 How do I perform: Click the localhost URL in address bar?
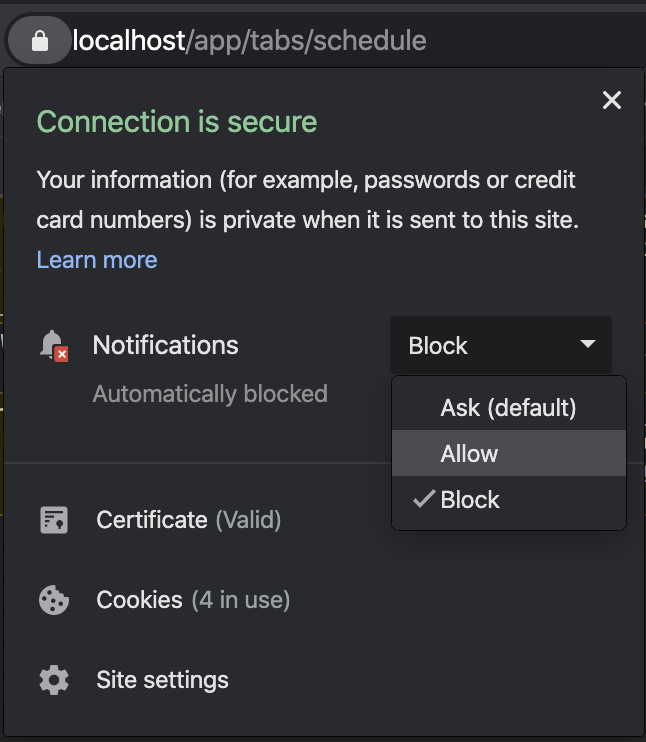249,41
